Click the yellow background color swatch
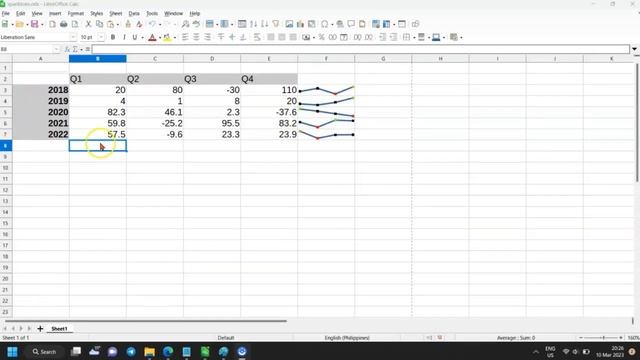This screenshot has height=360, width=640. pyautogui.click(x=167, y=37)
